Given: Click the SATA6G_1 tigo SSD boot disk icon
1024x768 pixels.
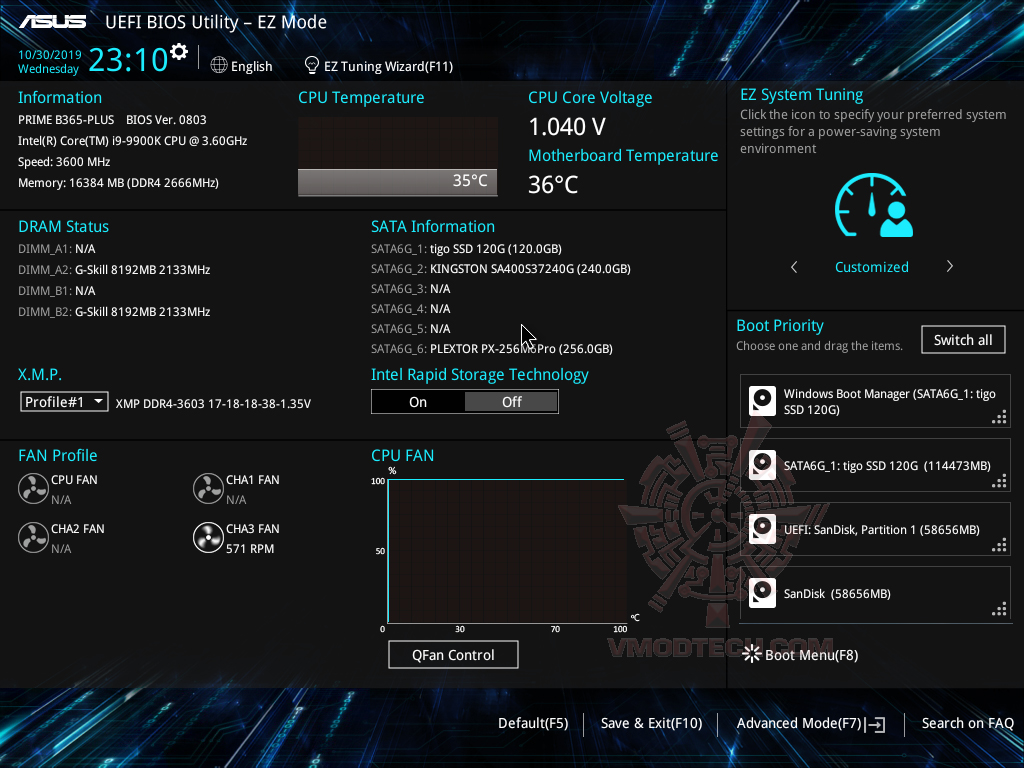Looking at the screenshot, I should (762, 465).
